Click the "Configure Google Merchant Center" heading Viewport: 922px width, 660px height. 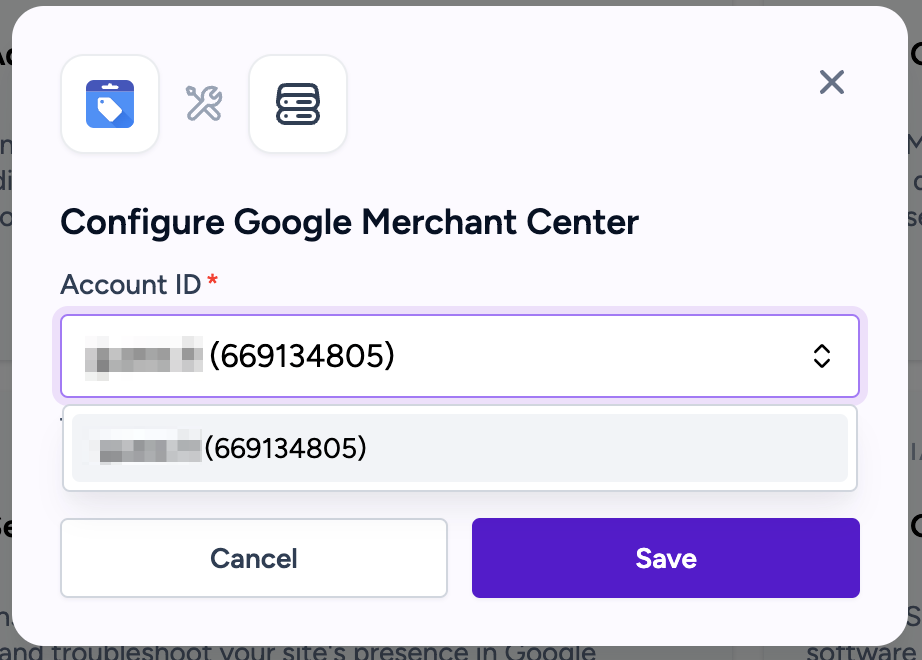click(x=349, y=221)
